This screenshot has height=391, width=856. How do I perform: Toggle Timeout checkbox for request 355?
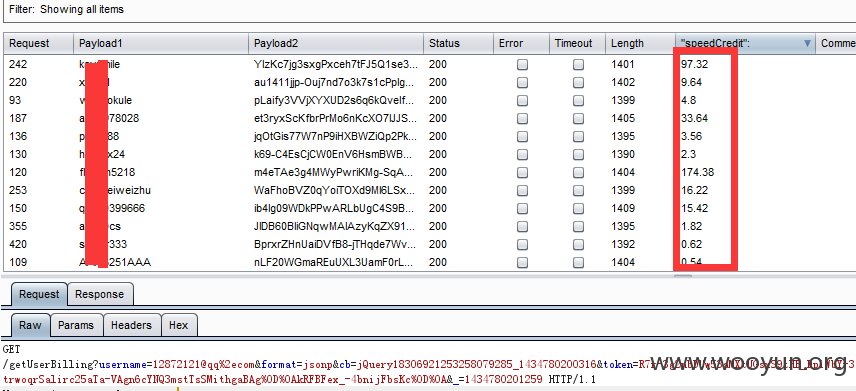pos(578,227)
